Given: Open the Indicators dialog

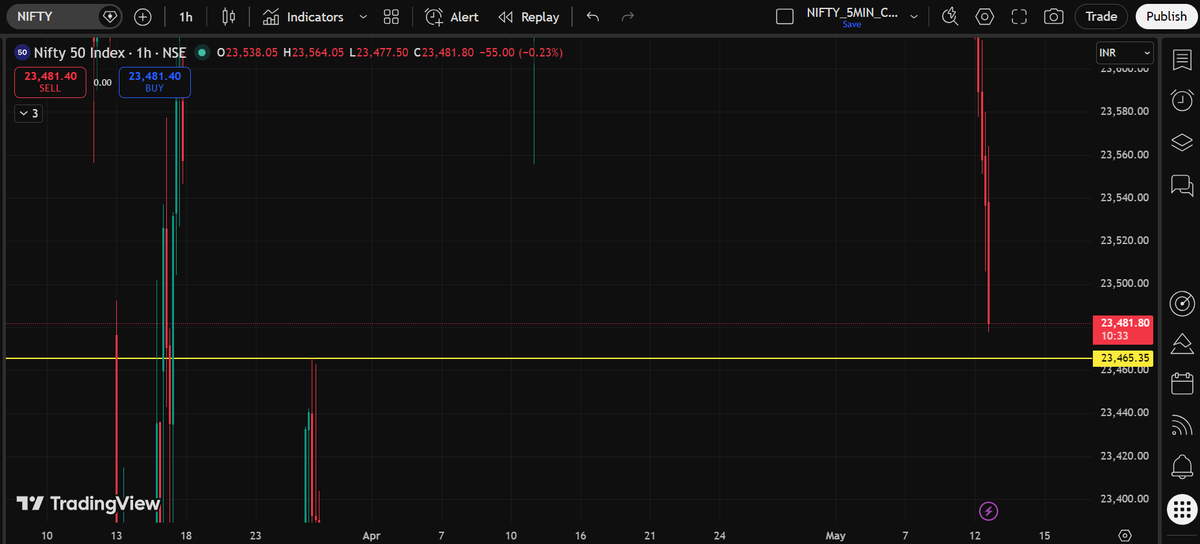Looking at the screenshot, I should 303,17.
